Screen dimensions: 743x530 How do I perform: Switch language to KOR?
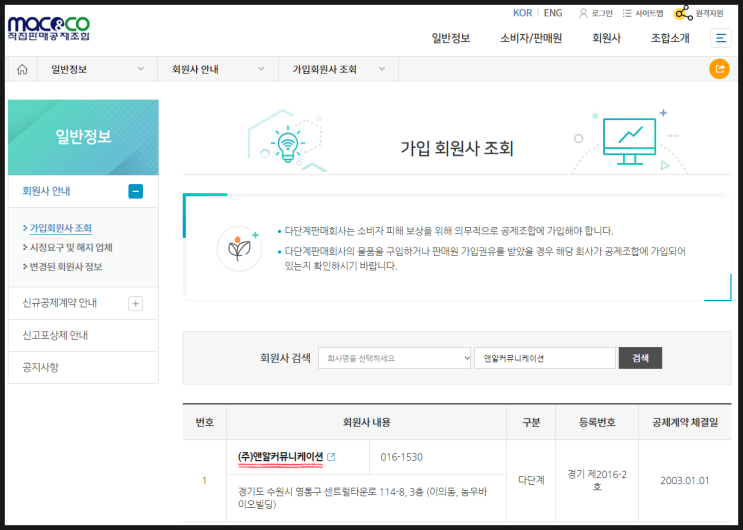pos(523,13)
